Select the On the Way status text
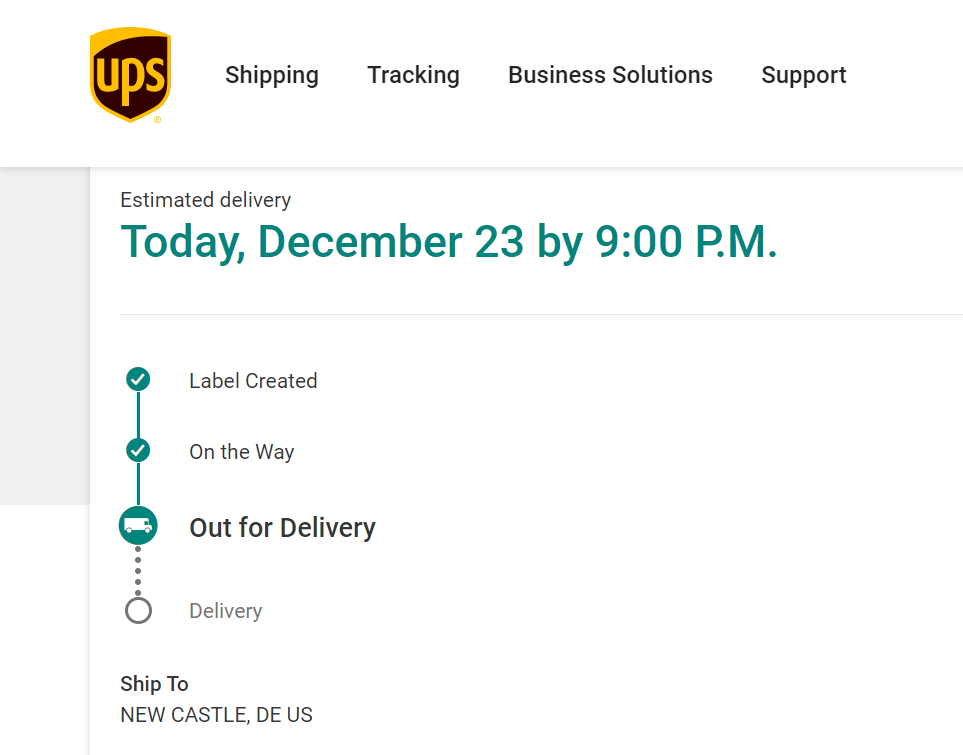This screenshot has width=963, height=755. (x=242, y=452)
